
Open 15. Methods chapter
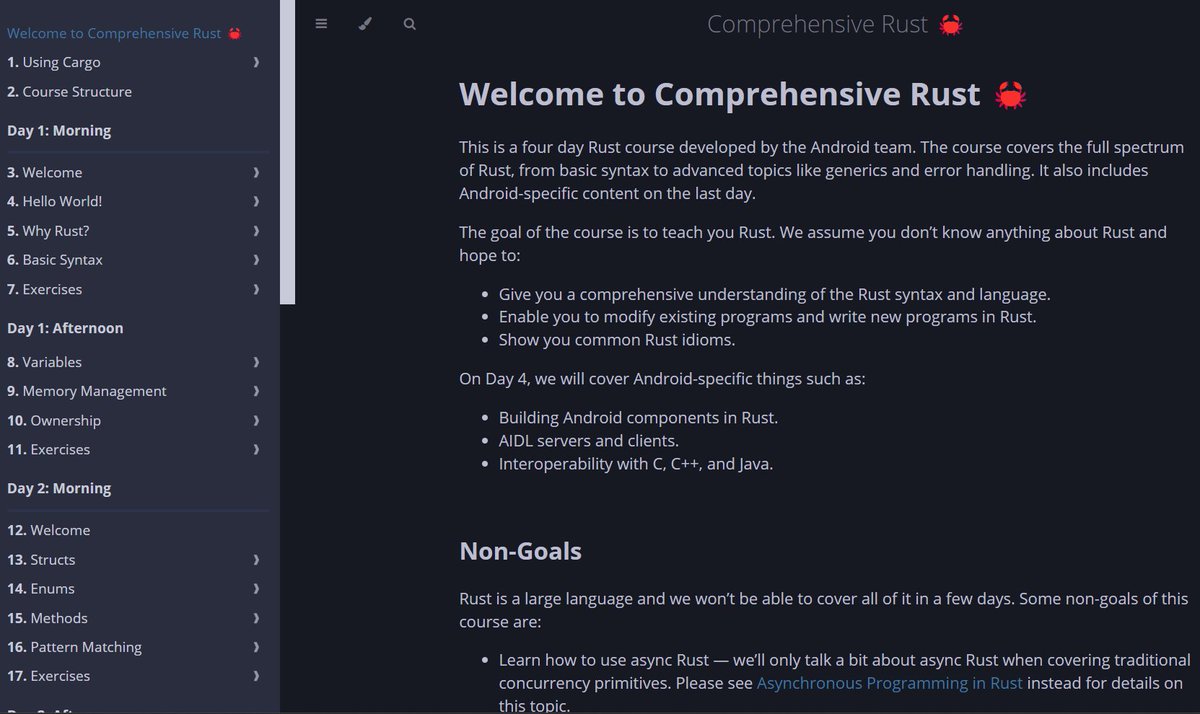(x=47, y=618)
